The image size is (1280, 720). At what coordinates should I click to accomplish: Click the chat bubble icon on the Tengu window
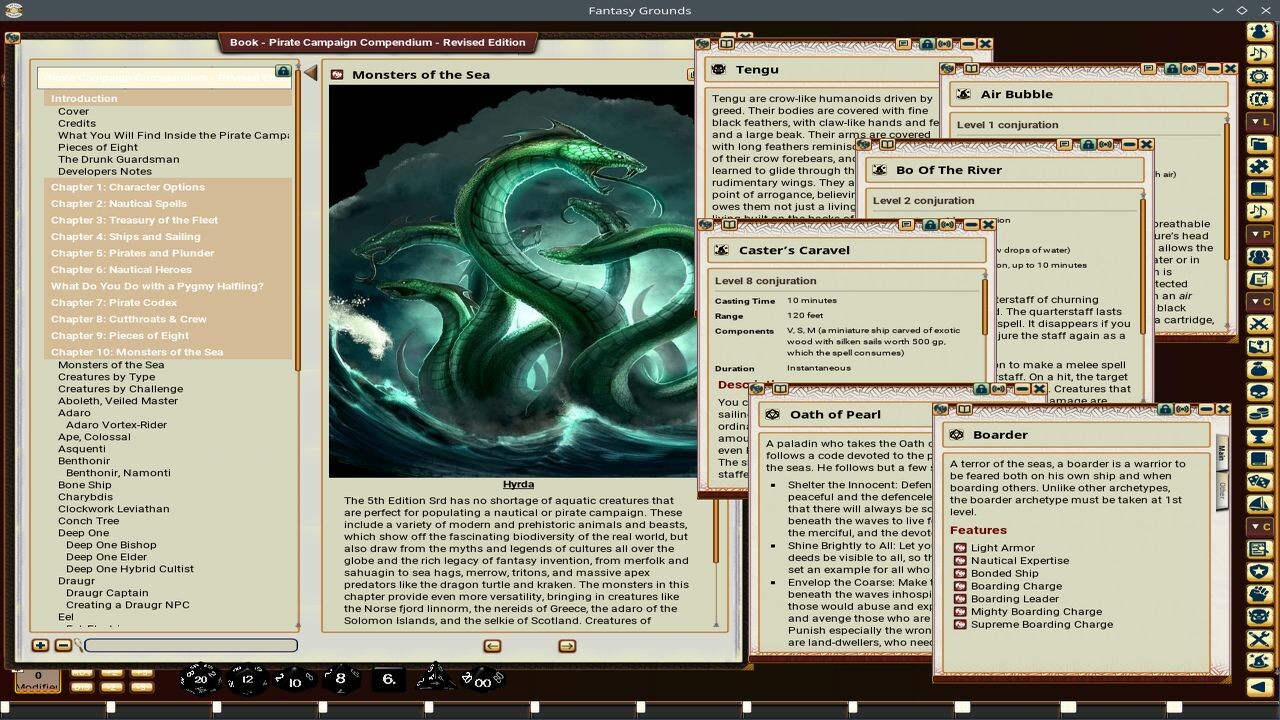click(x=903, y=45)
